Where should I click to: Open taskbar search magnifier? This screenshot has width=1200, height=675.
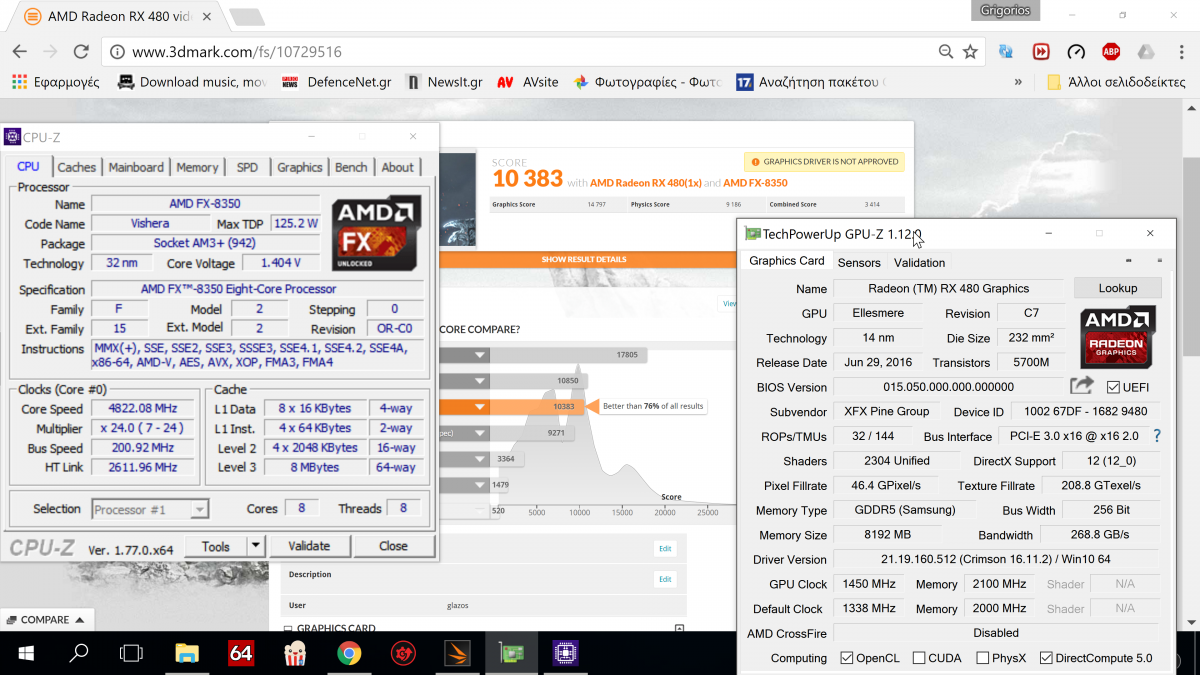tap(79, 654)
